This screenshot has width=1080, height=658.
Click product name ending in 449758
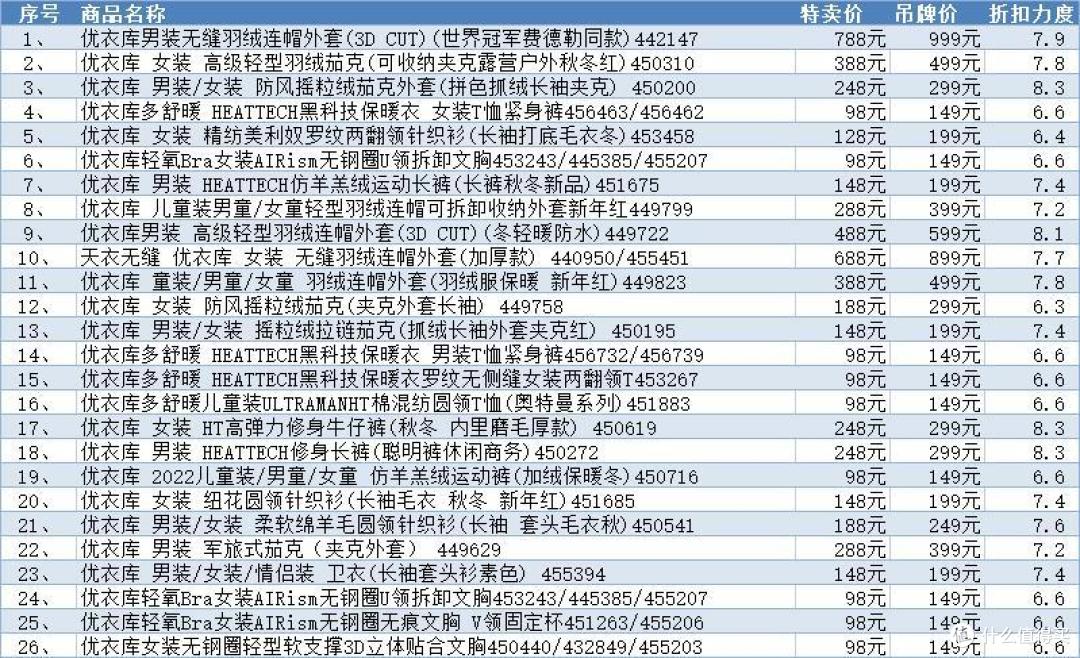(x=322, y=307)
